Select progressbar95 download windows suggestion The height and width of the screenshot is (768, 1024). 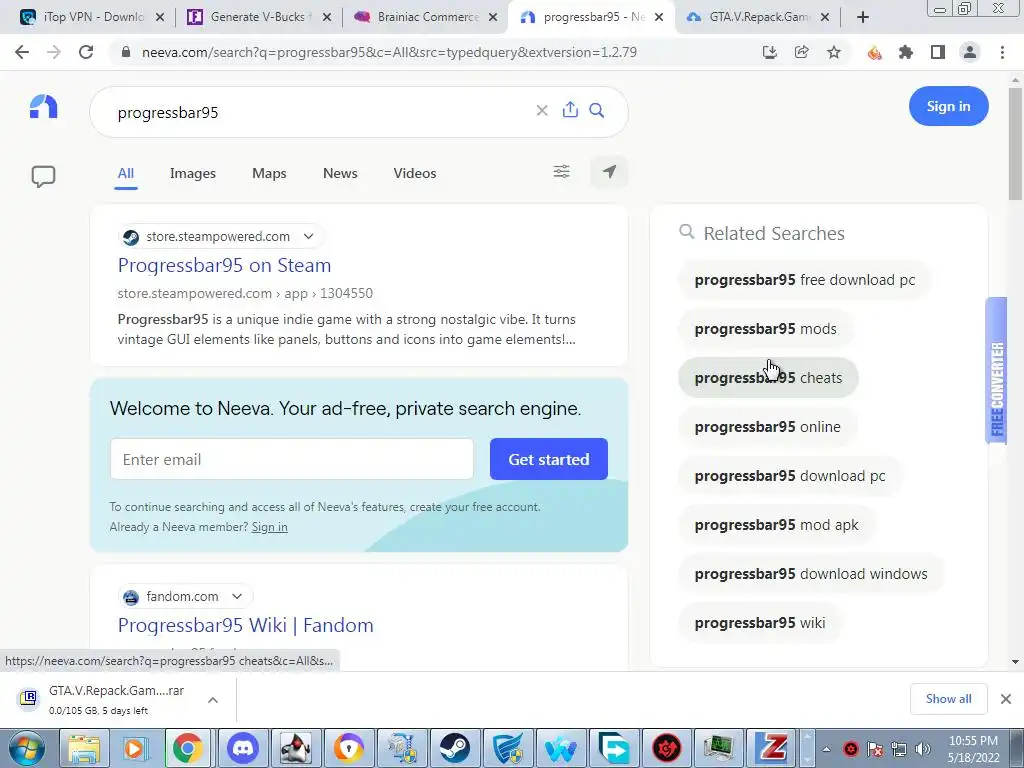[x=811, y=573]
